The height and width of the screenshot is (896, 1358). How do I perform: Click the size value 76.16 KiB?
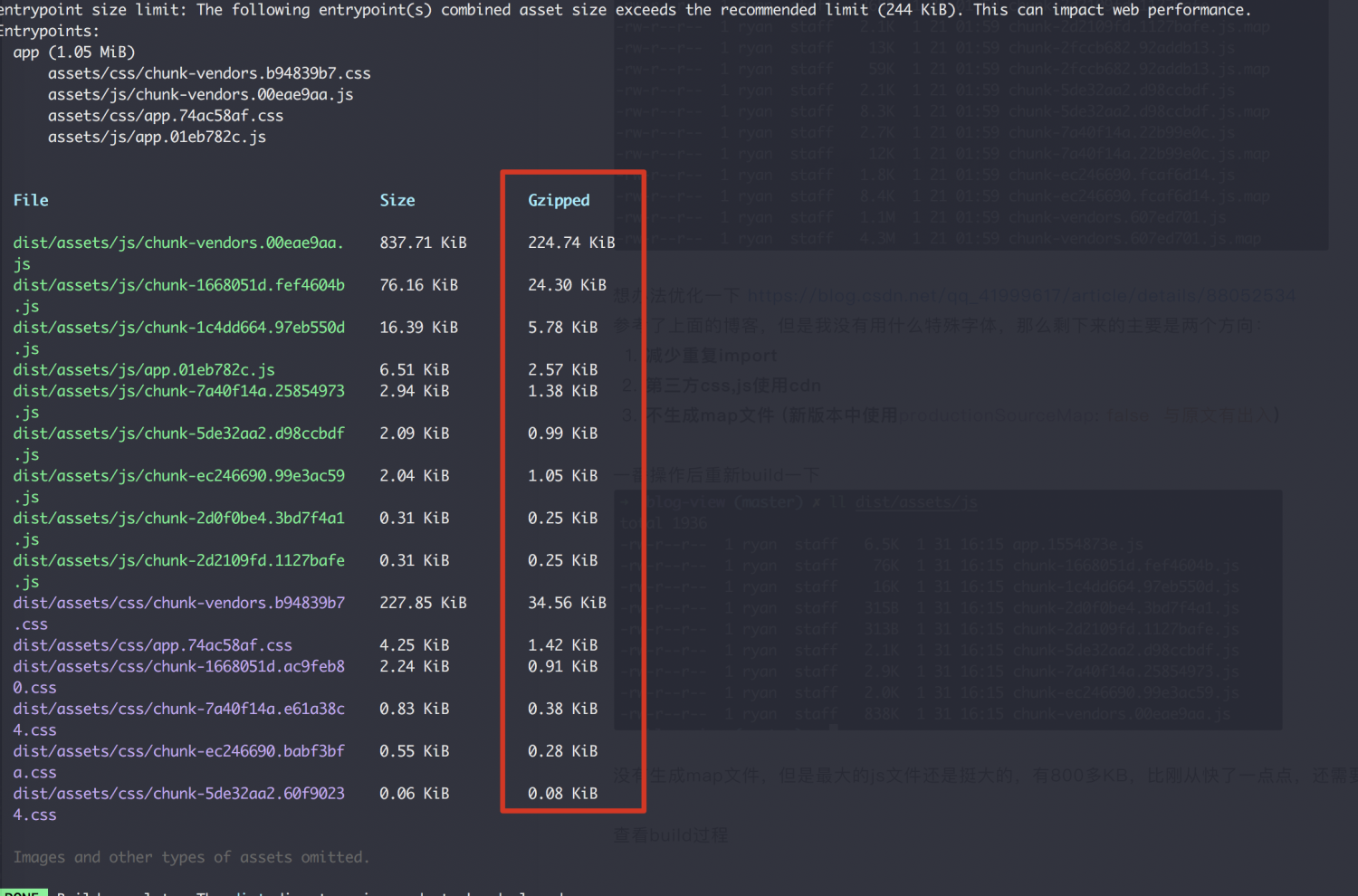pos(418,285)
